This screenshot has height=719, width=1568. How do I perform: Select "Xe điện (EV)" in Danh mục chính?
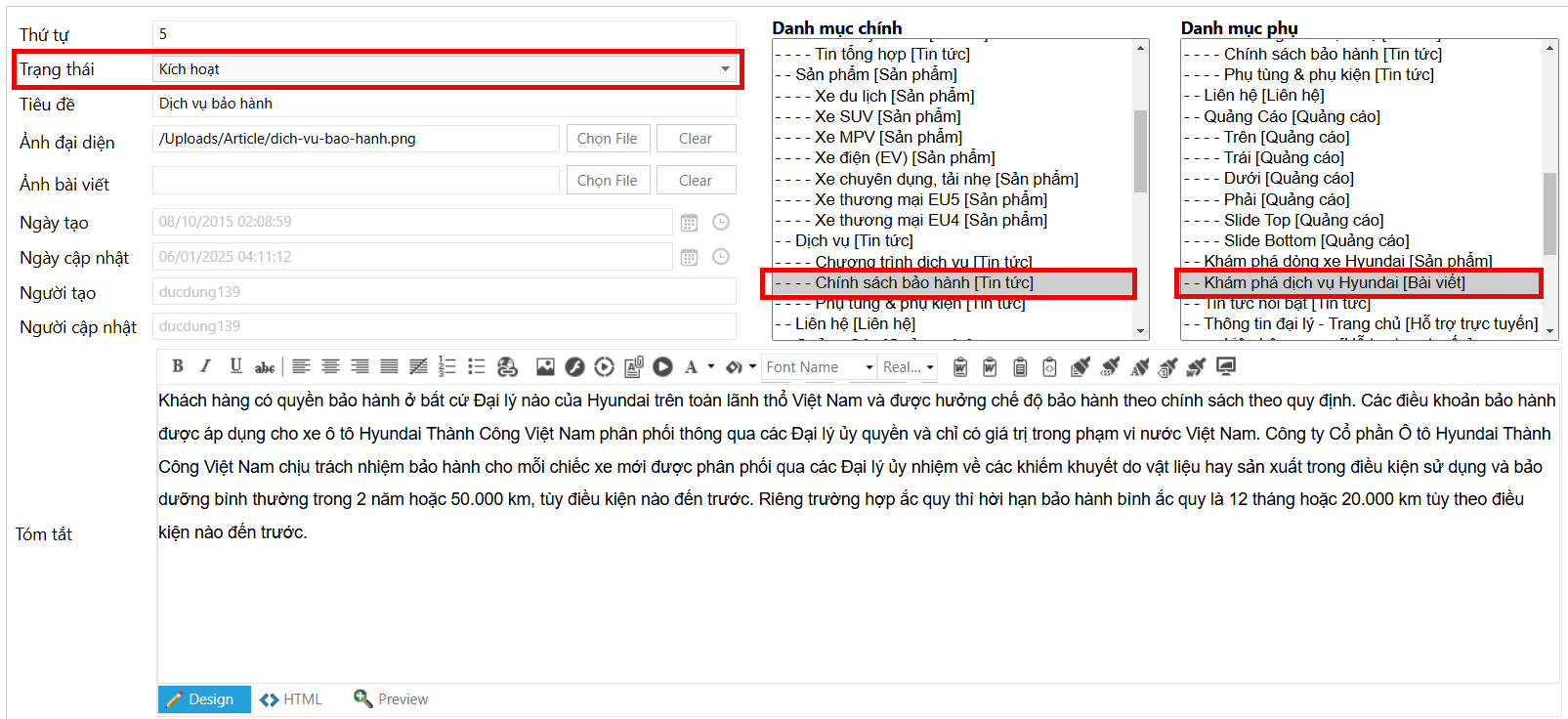point(904,157)
